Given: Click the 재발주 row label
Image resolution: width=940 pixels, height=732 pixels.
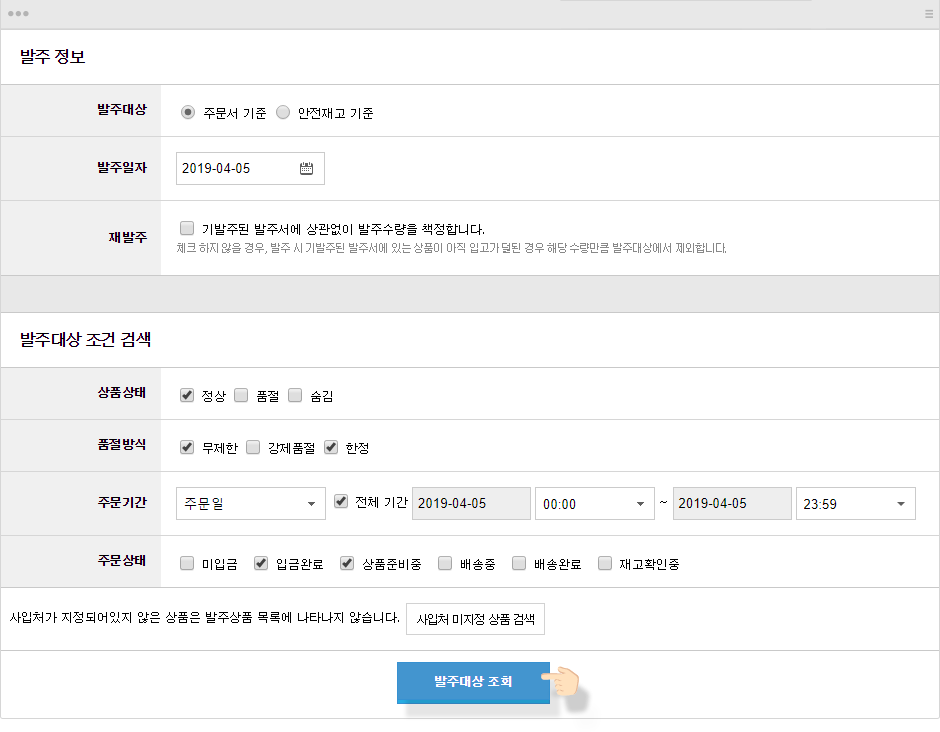Looking at the screenshot, I should (x=128, y=237).
